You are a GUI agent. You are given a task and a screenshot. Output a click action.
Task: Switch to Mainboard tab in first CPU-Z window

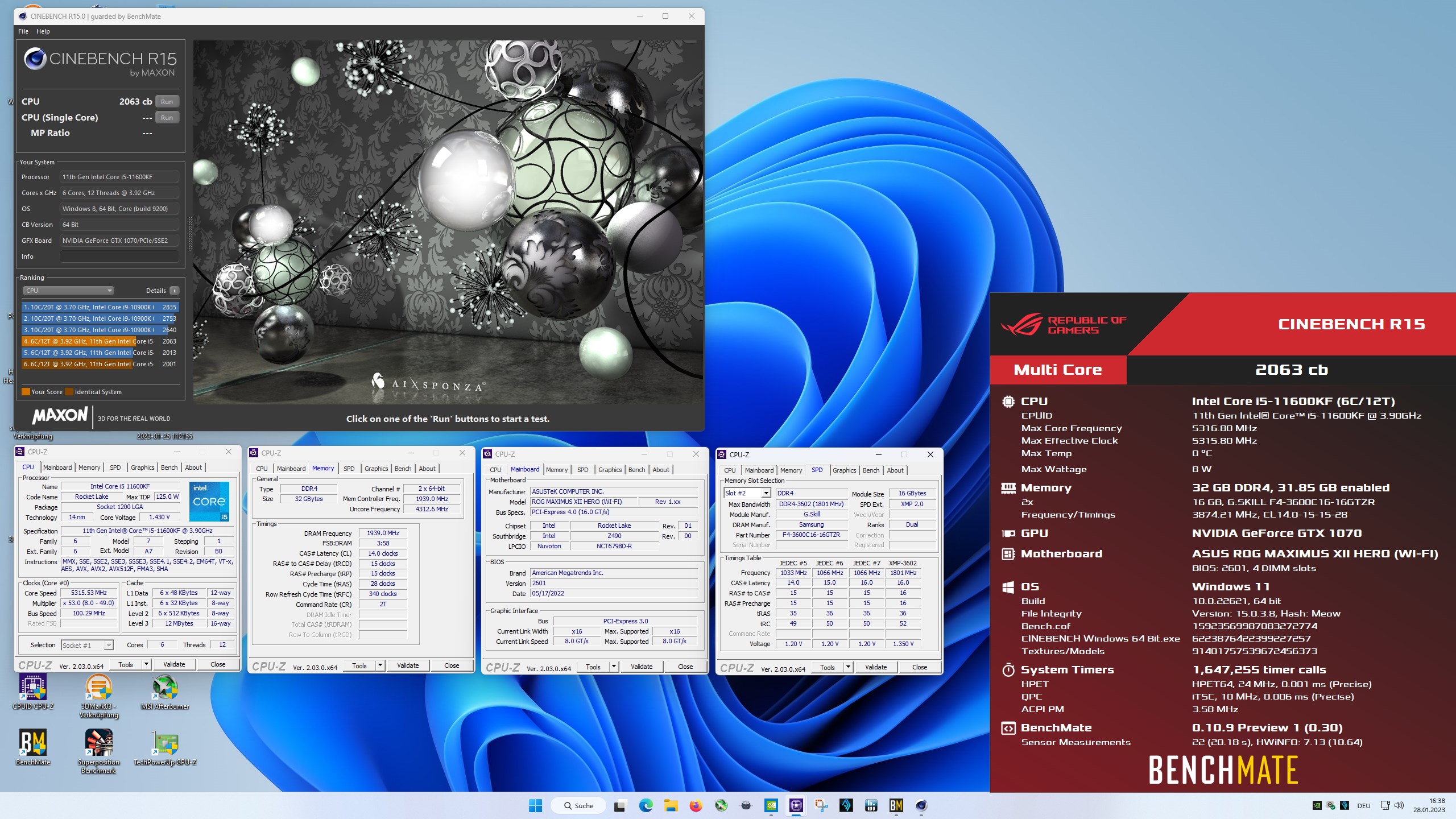pyautogui.click(x=57, y=468)
